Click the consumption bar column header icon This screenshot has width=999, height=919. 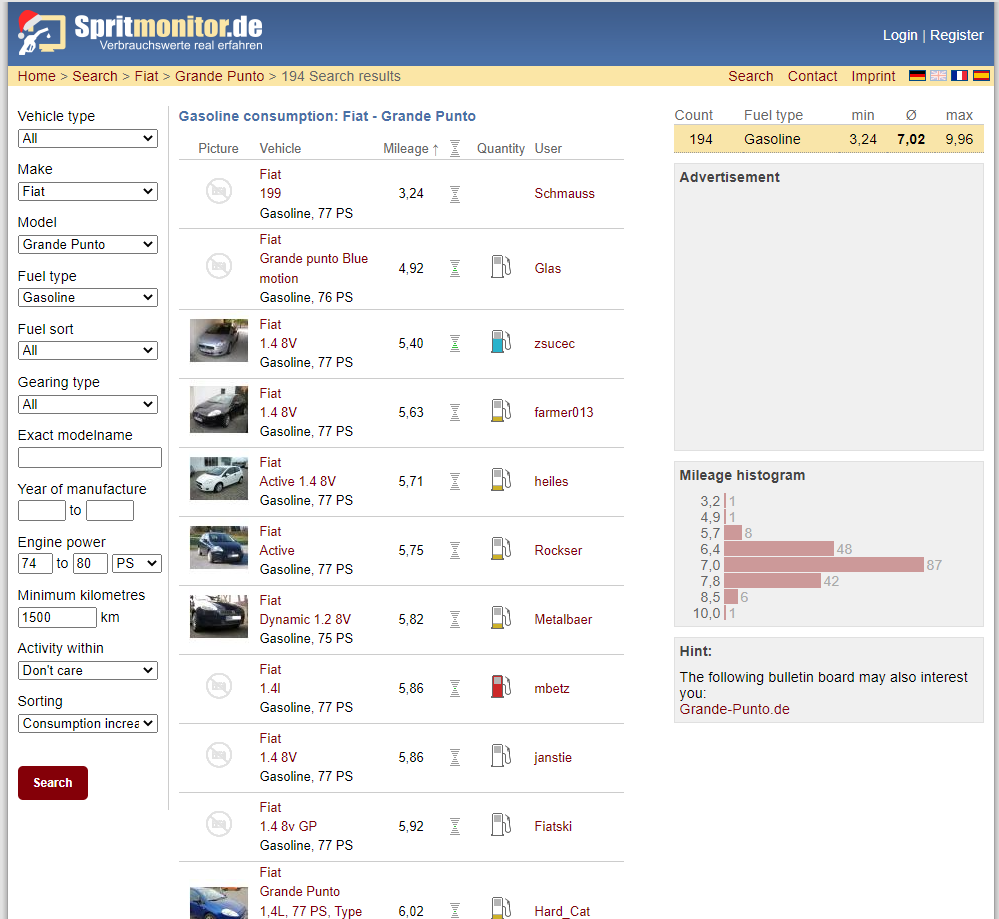click(455, 148)
